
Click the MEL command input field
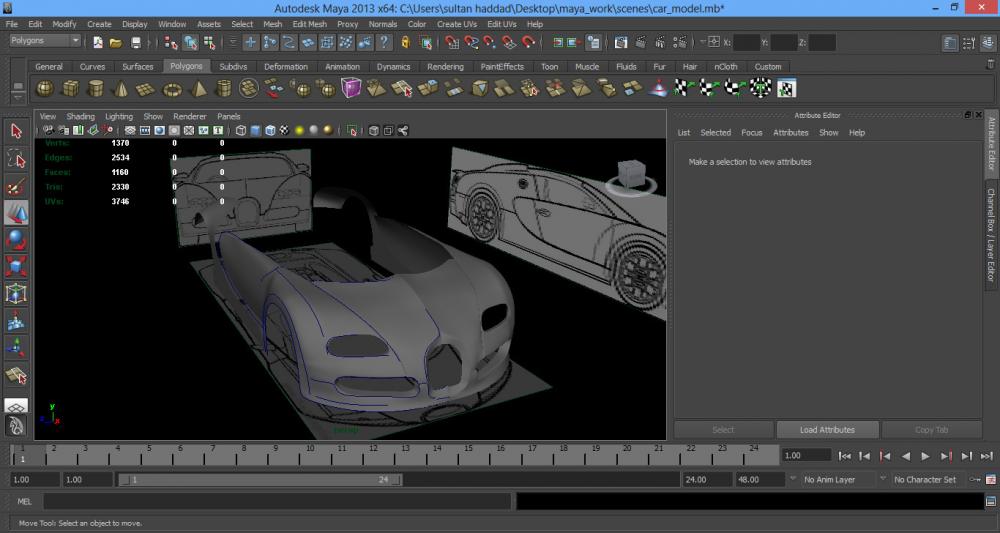[277, 501]
